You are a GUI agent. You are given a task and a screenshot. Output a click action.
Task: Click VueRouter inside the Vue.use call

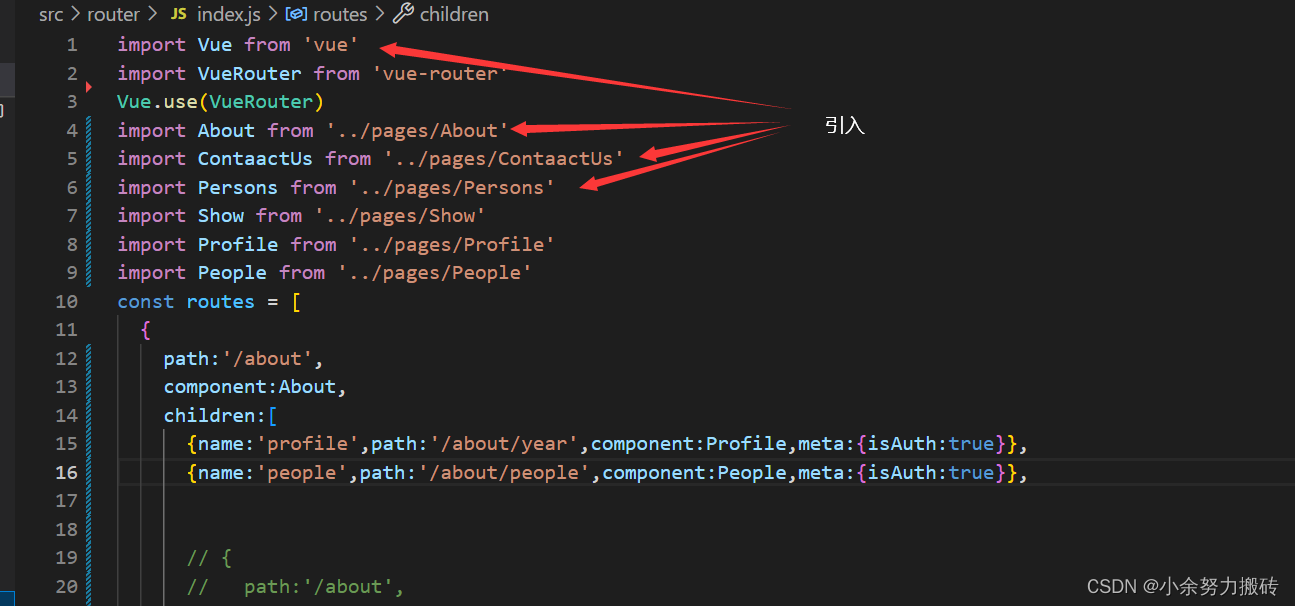point(261,101)
